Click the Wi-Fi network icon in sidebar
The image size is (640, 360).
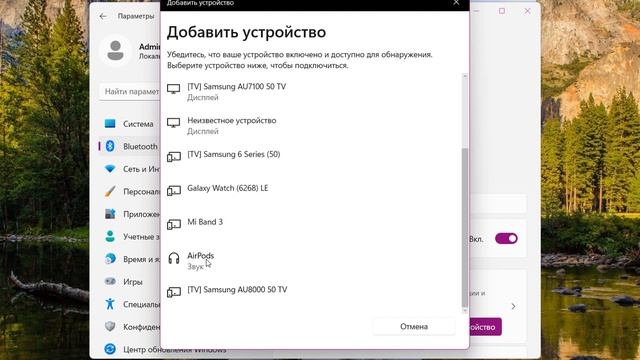click(110, 169)
